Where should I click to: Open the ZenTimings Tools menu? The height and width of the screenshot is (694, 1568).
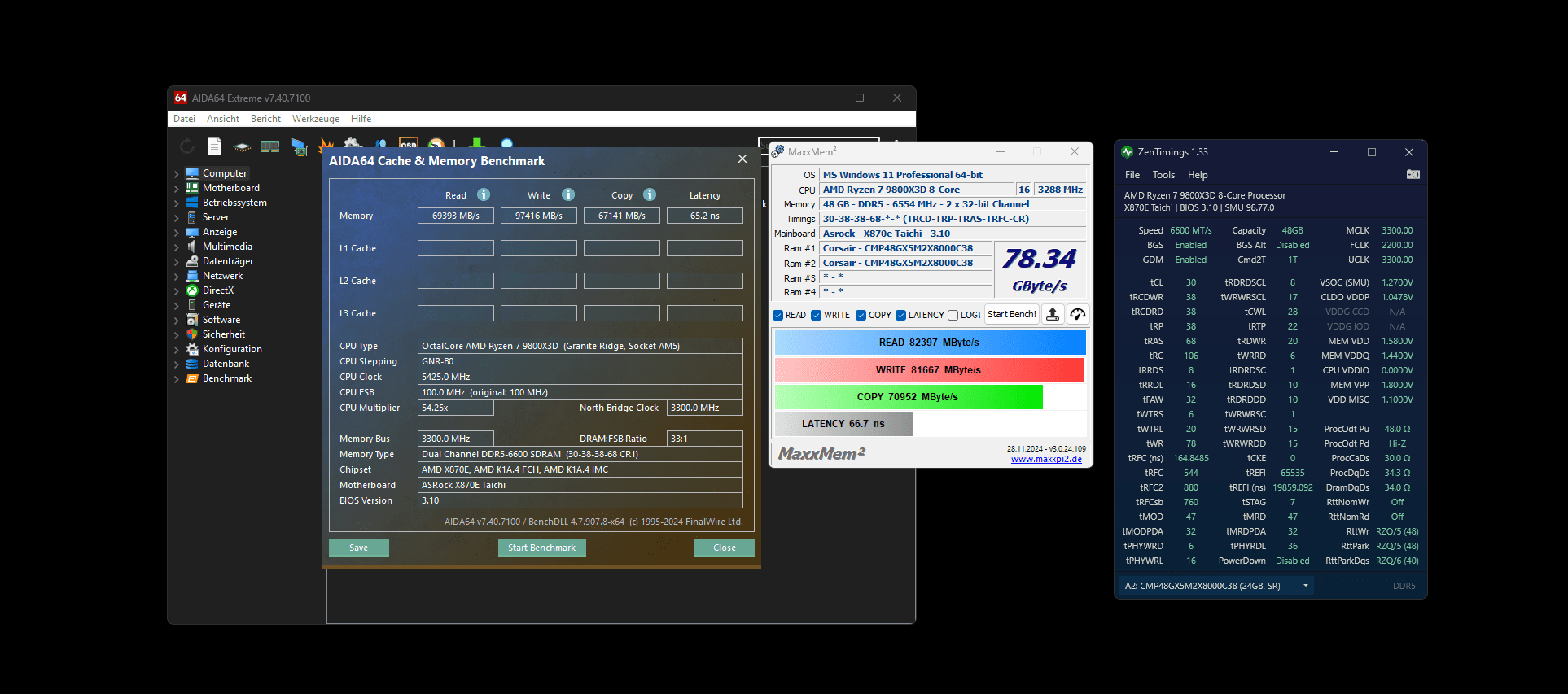coord(1163,175)
